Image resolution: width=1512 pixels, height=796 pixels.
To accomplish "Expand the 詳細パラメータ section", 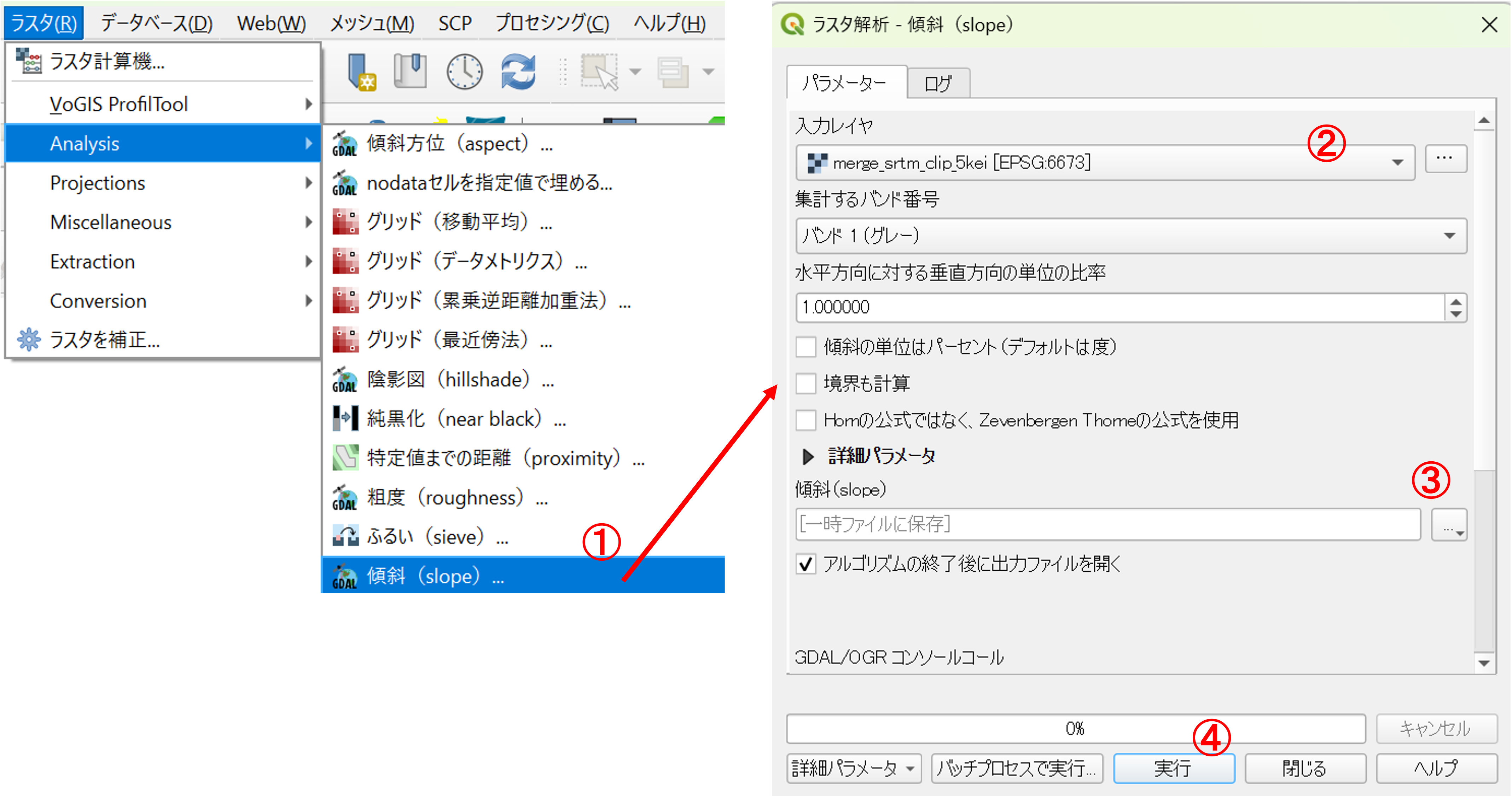I will (x=808, y=456).
